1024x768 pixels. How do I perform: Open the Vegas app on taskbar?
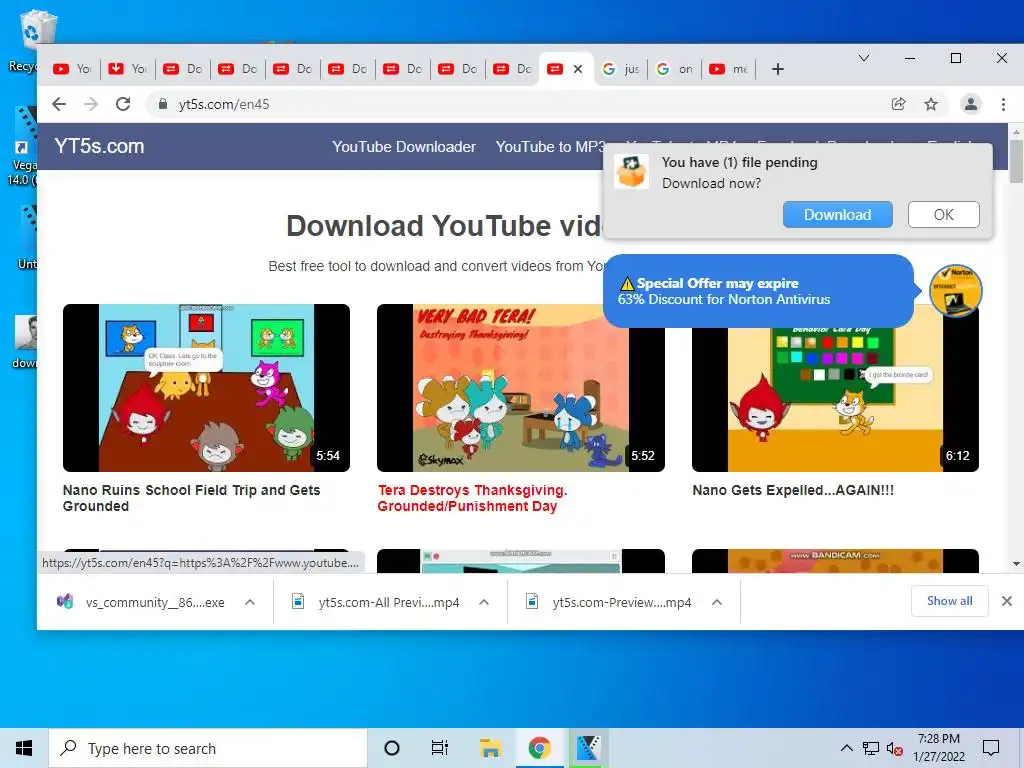click(x=588, y=748)
